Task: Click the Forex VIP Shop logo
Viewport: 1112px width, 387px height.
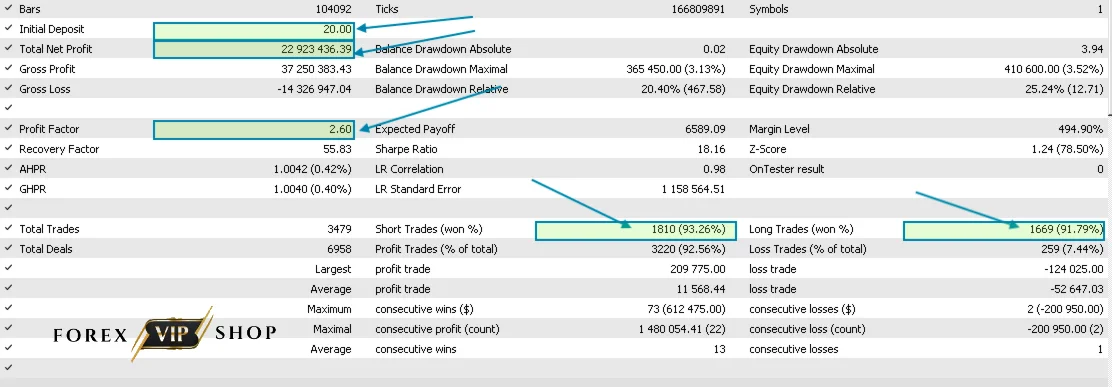Action: 165,333
